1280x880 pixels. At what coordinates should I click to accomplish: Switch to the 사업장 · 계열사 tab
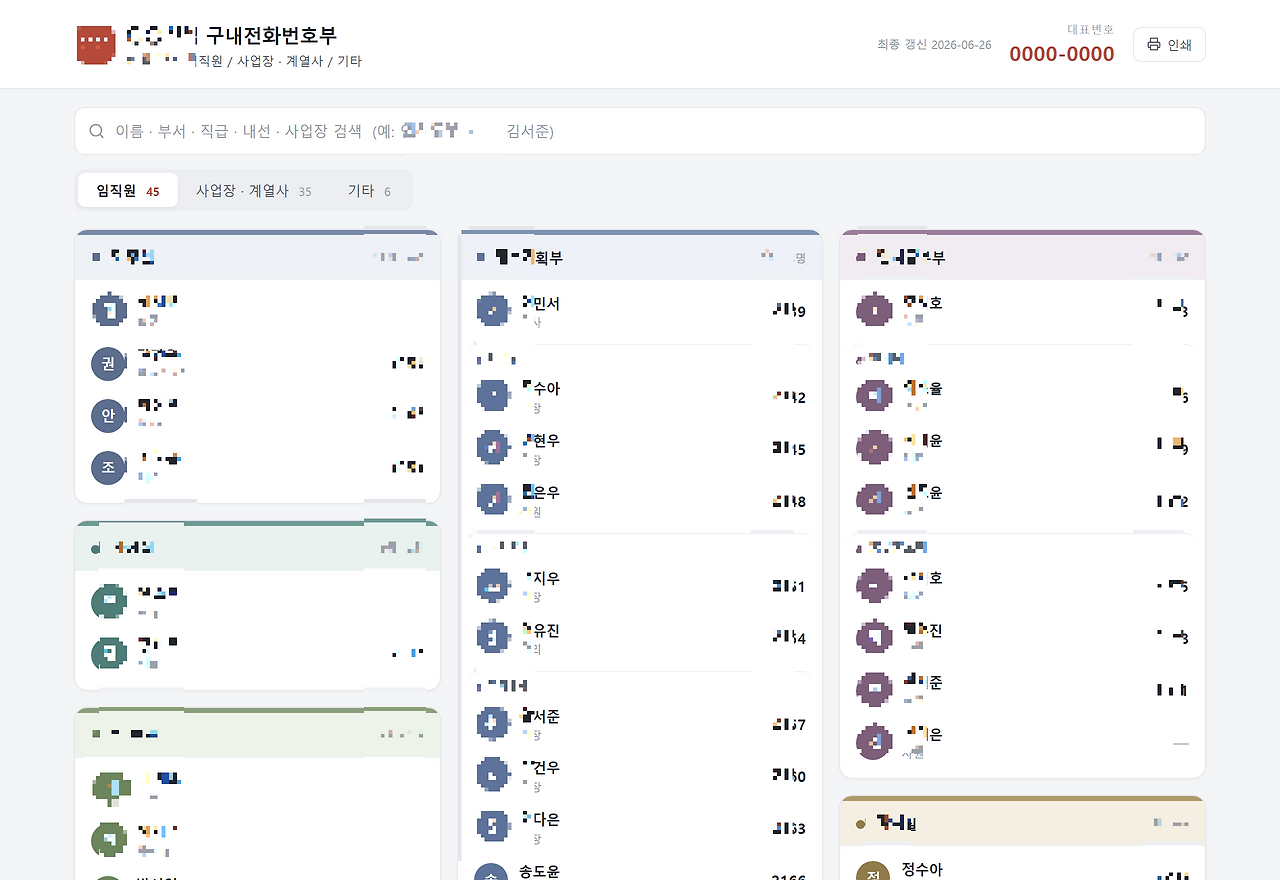253,191
